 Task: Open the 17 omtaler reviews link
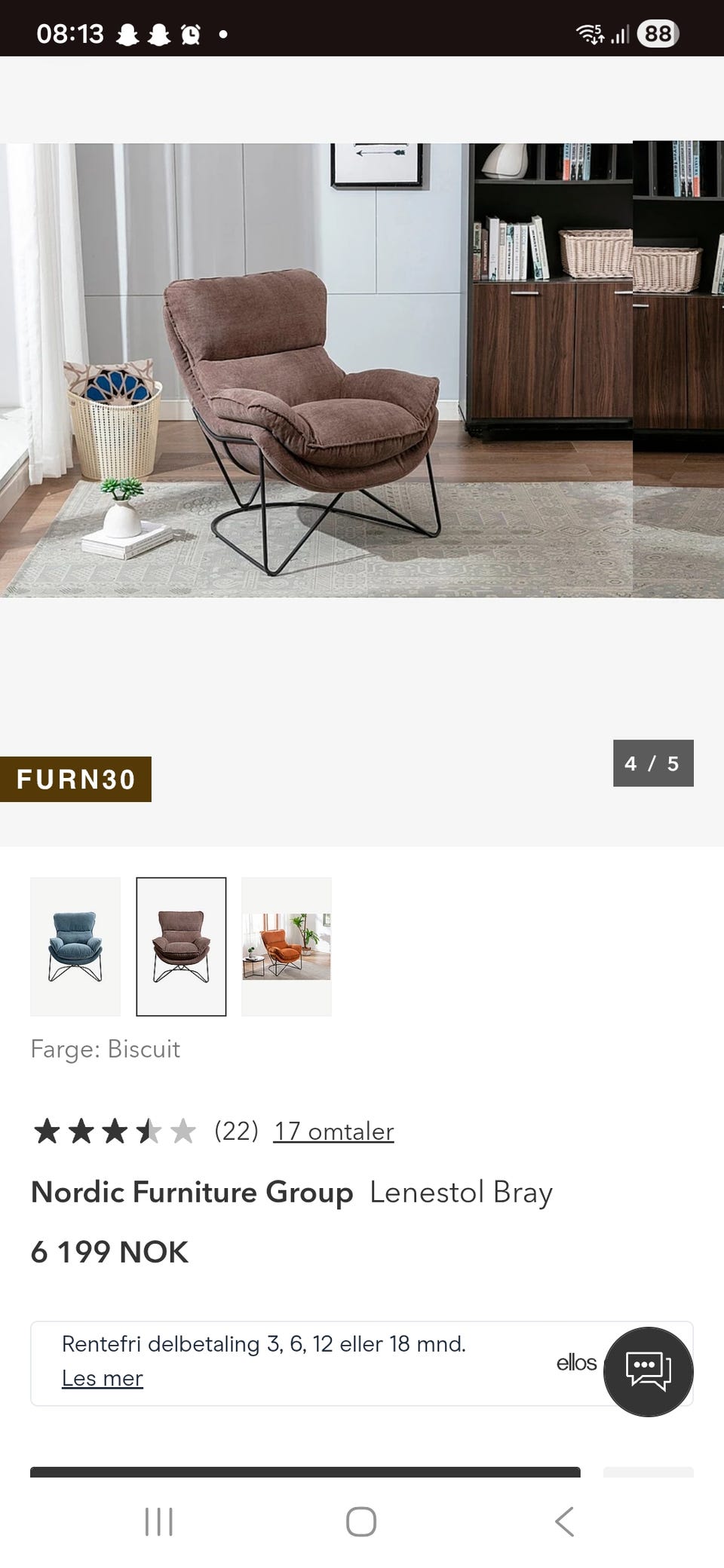[x=333, y=1131]
